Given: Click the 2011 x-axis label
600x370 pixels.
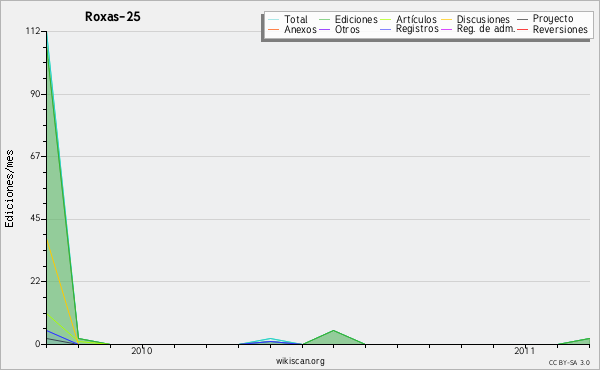Looking at the screenshot, I should pyautogui.click(x=525, y=351).
